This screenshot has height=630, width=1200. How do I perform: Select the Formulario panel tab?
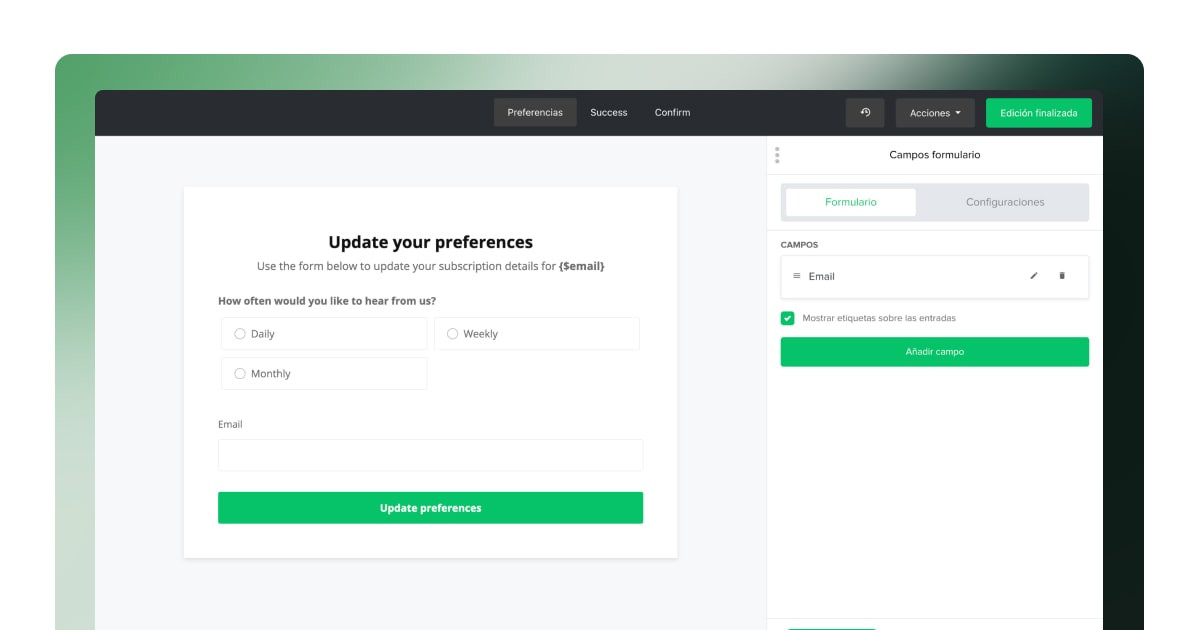(850, 202)
